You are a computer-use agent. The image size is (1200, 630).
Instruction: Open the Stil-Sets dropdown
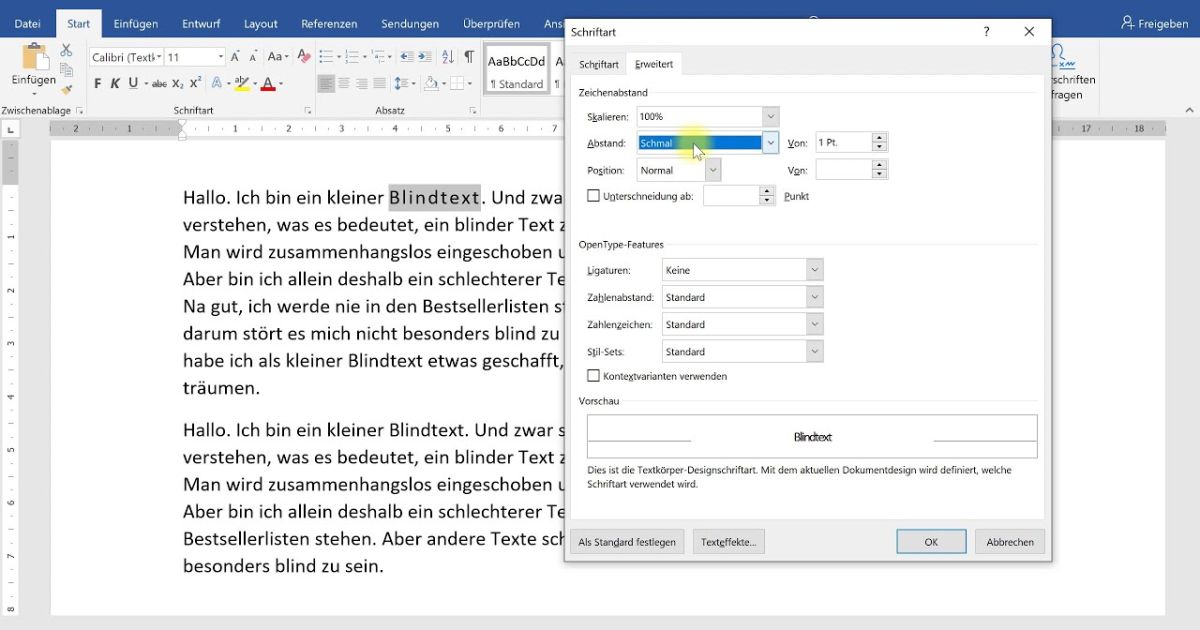point(815,351)
